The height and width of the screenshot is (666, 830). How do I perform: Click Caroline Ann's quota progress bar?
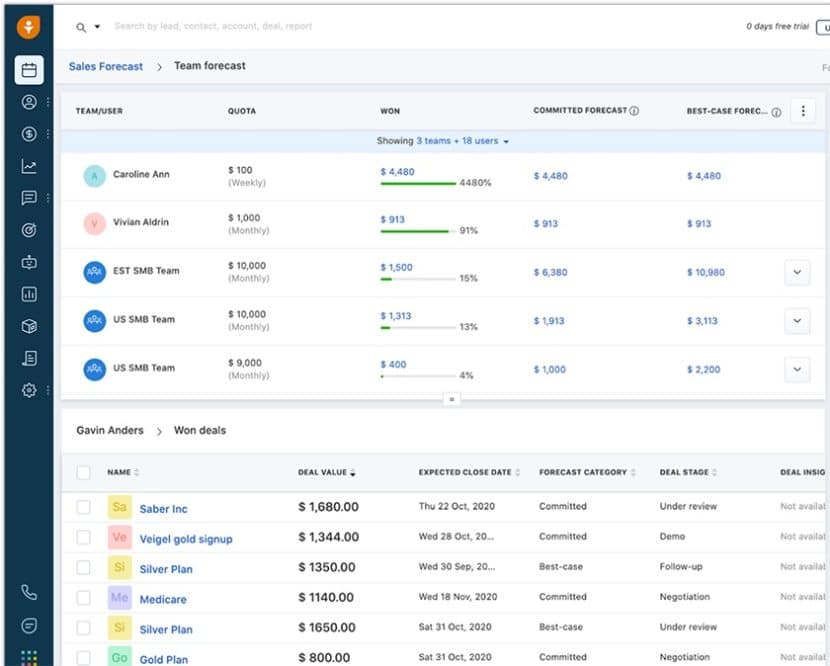pyautogui.click(x=420, y=184)
